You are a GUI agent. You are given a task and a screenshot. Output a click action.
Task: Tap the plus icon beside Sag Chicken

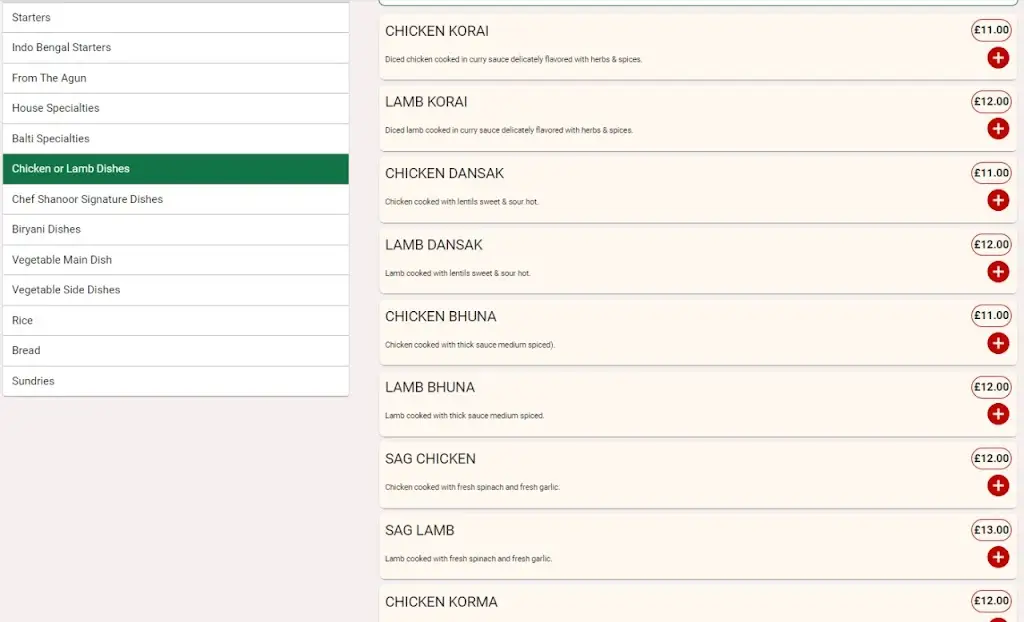point(997,486)
